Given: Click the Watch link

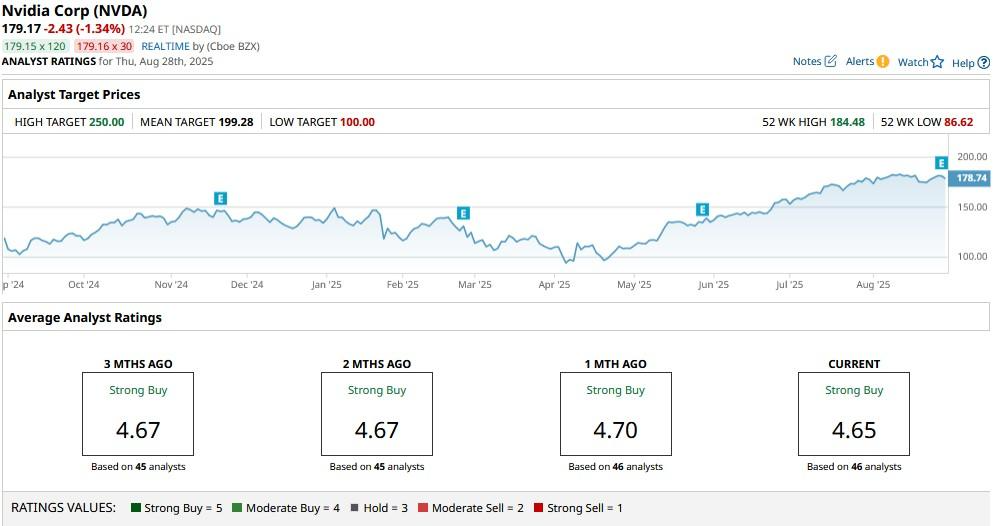Looking at the screenshot, I should click(913, 62).
